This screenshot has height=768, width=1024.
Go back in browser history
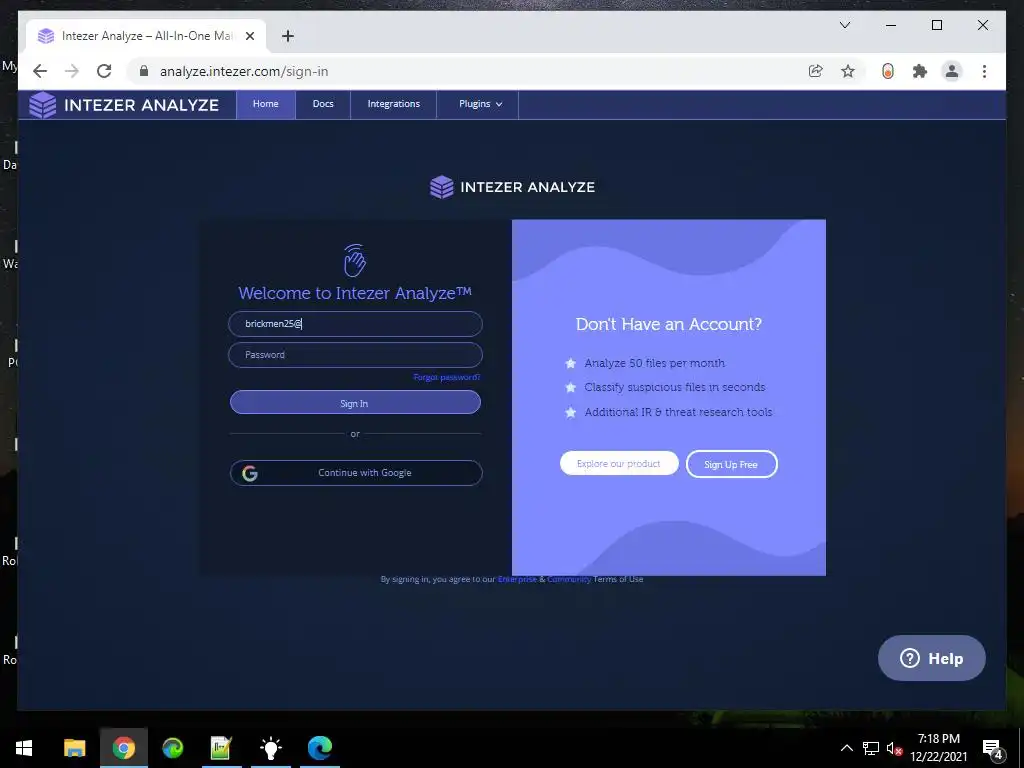pos(40,71)
